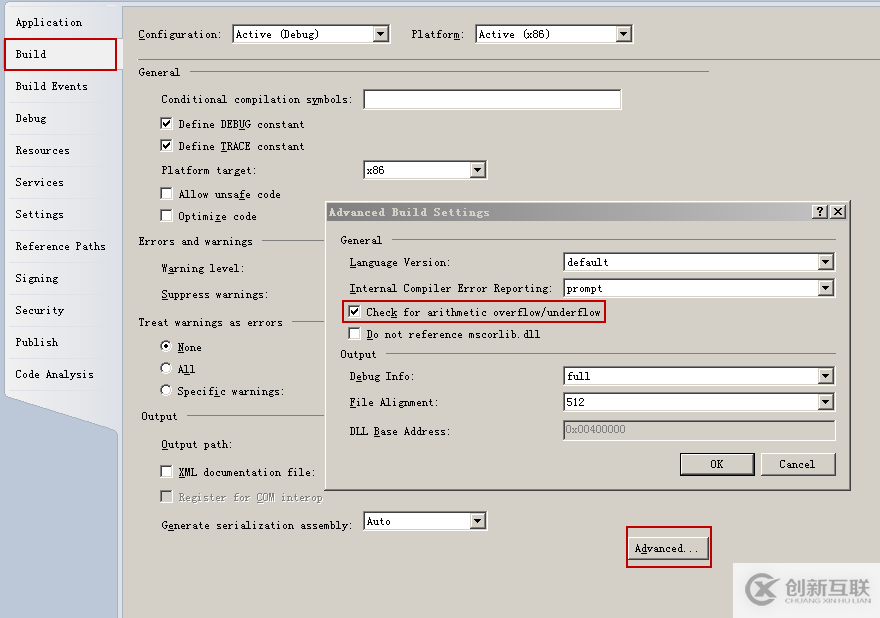This screenshot has height=618, width=880.
Task: Choose Specific warnings radio button
Action: tap(166, 390)
